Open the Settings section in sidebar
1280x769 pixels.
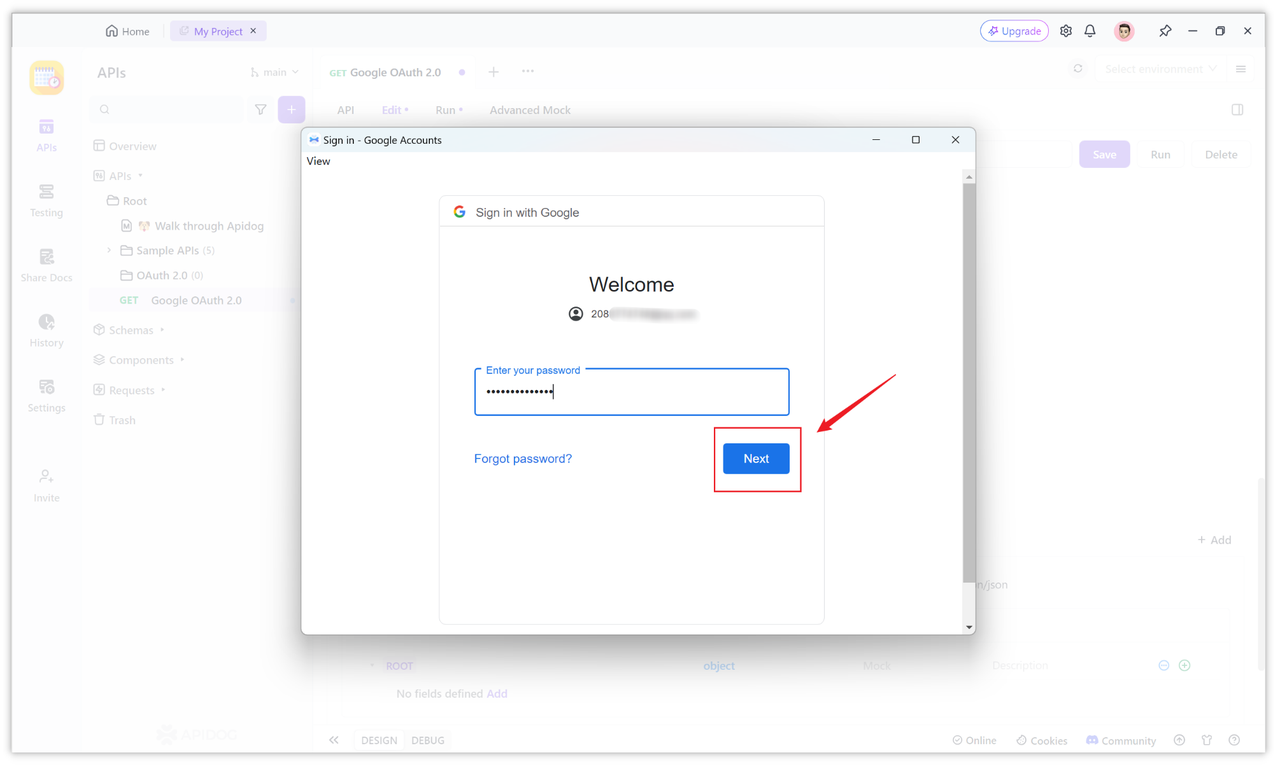pos(46,395)
